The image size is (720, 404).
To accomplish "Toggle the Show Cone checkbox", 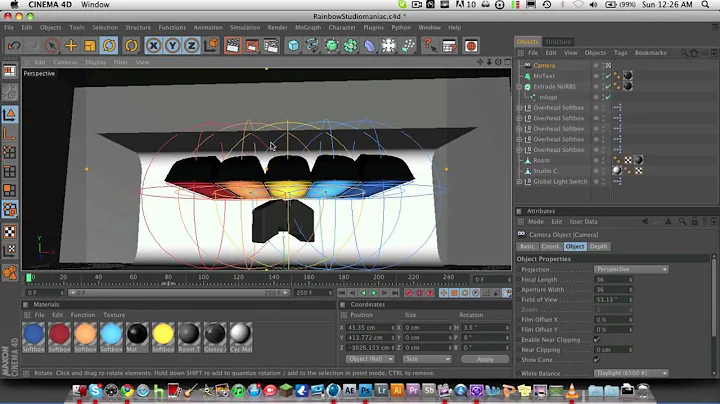I will tap(596, 359).
